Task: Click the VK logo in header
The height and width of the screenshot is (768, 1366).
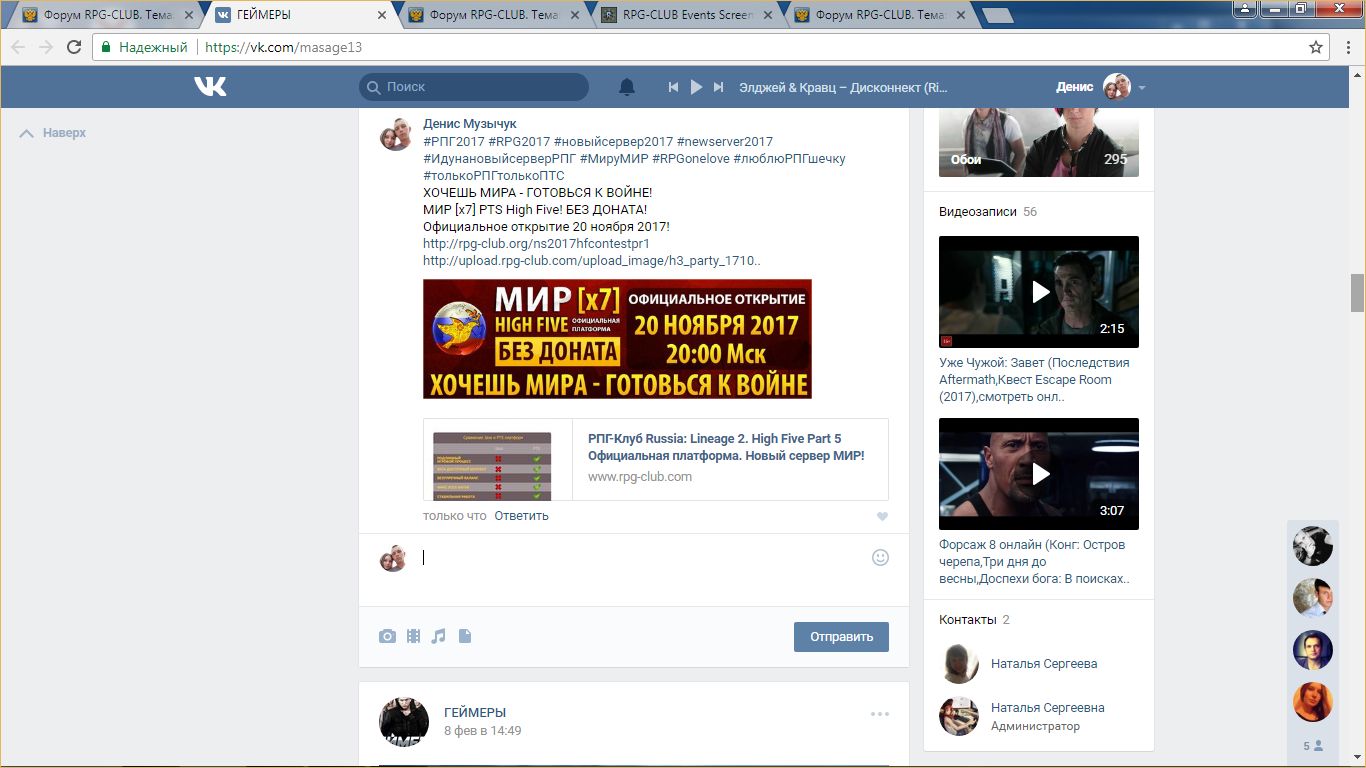Action: (210, 87)
